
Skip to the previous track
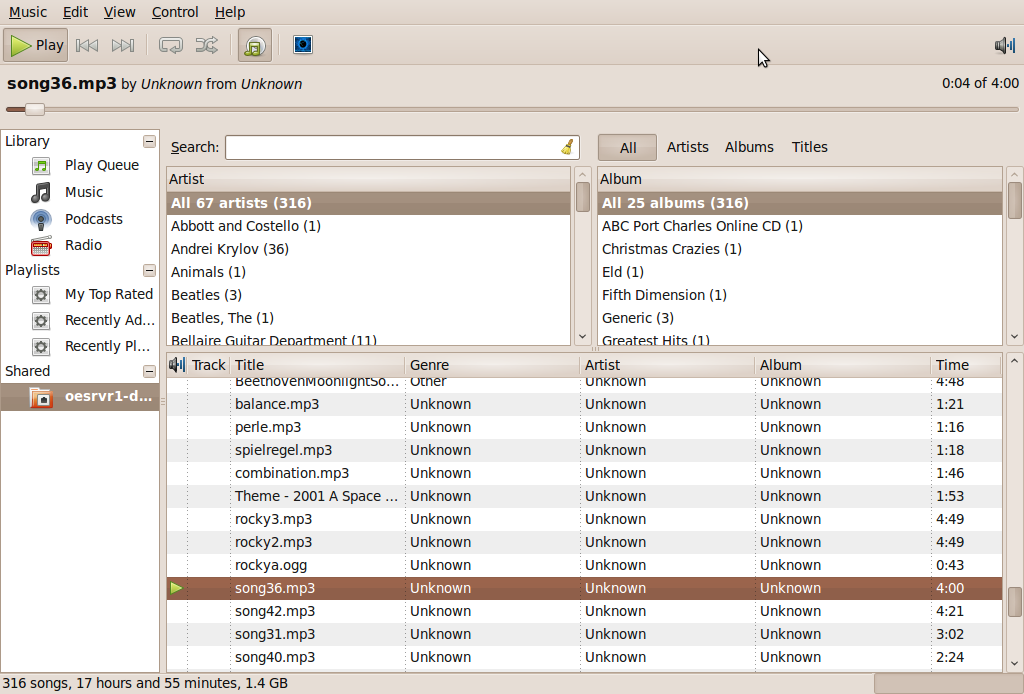87,45
